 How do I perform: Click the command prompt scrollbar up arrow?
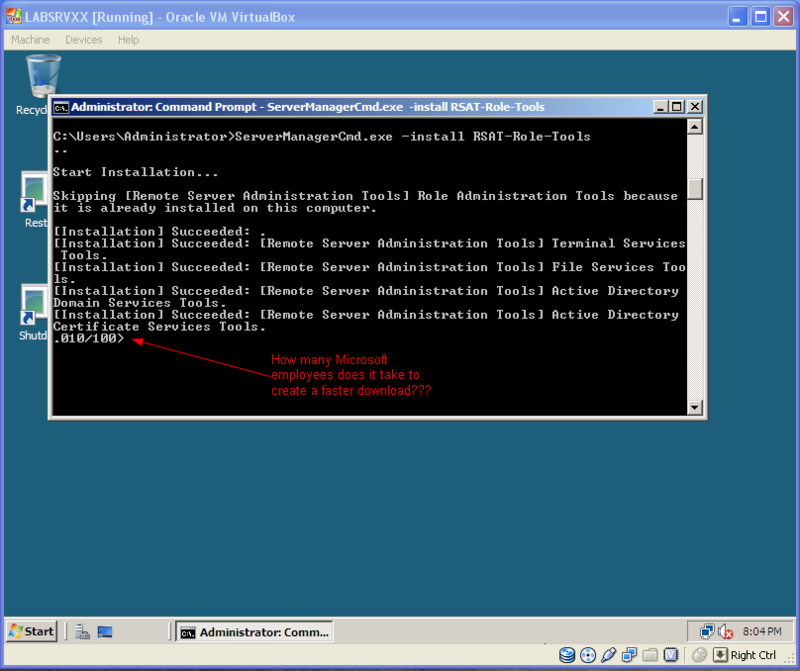[695, 127]
